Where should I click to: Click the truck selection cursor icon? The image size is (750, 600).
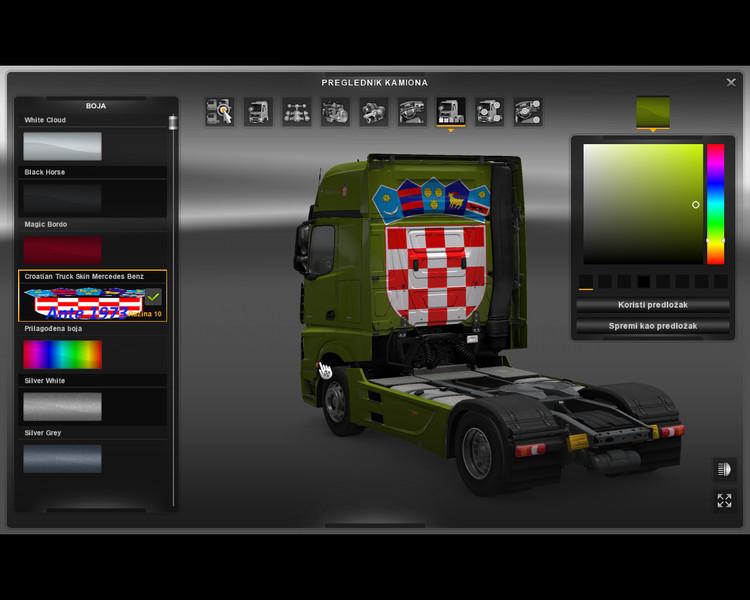219,112
